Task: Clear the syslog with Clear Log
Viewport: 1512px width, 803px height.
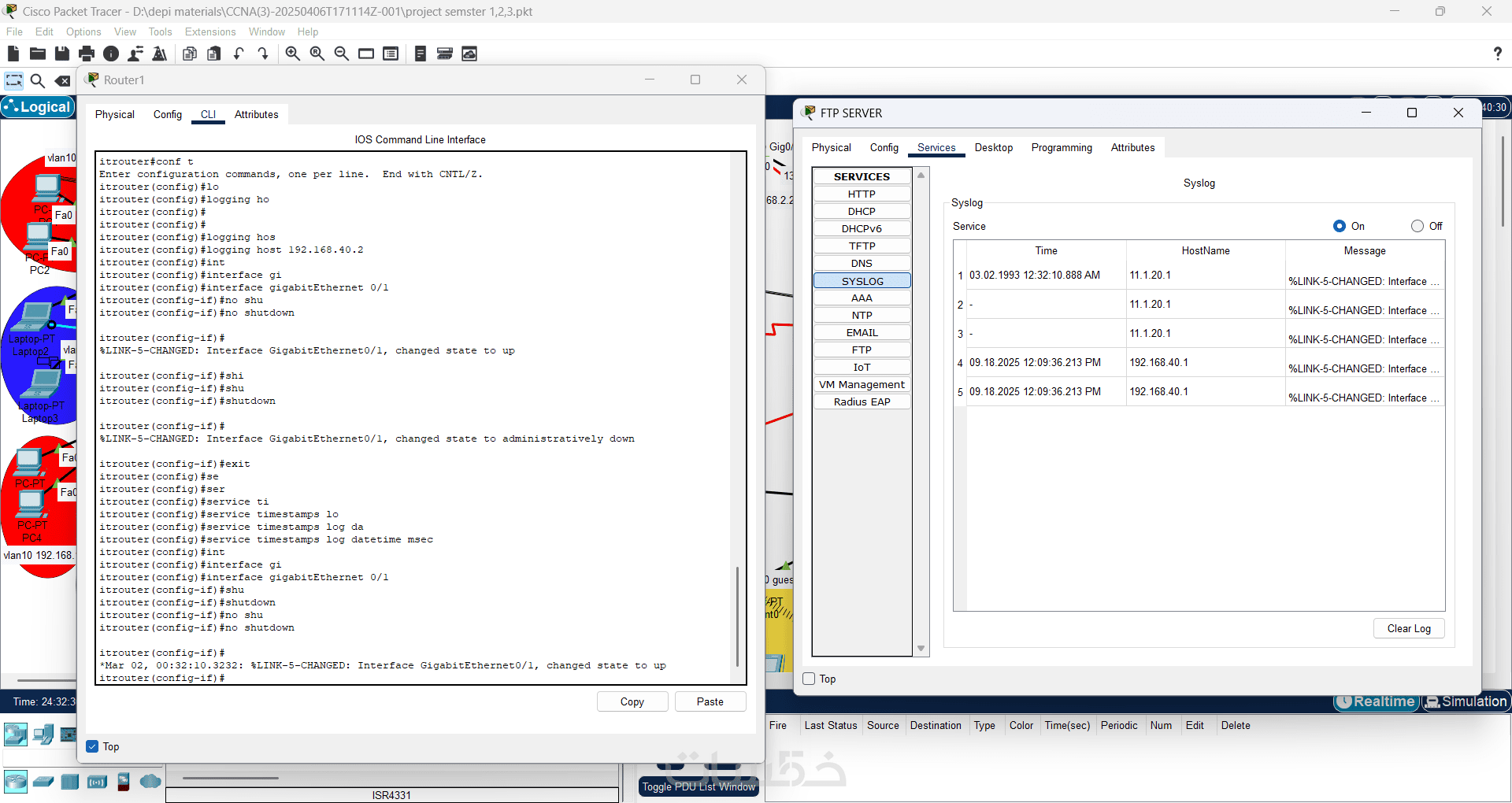Action: pyautogui.click(x=1409, y=628)
